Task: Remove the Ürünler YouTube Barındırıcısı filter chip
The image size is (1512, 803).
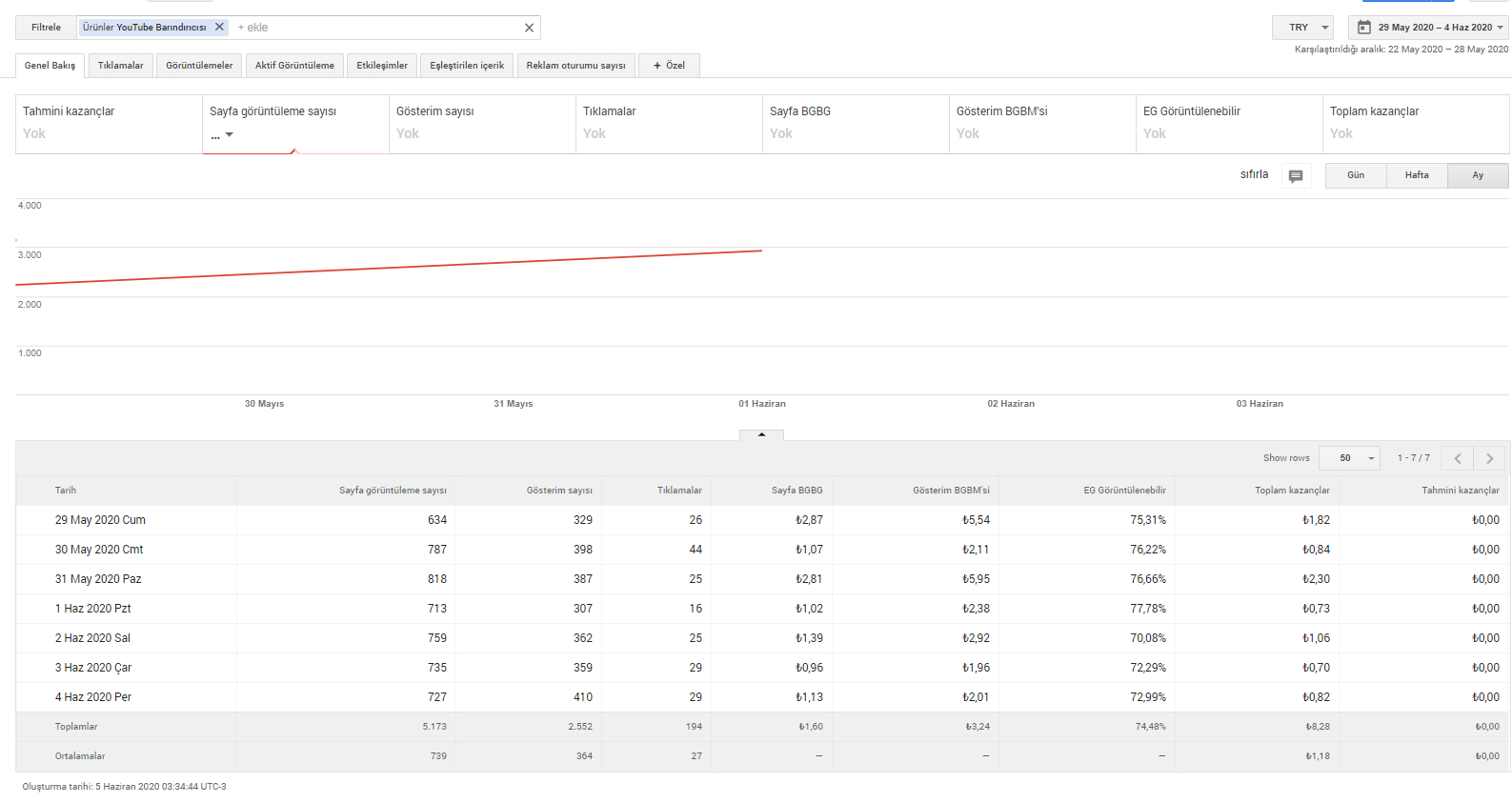Action: point(219,28)
